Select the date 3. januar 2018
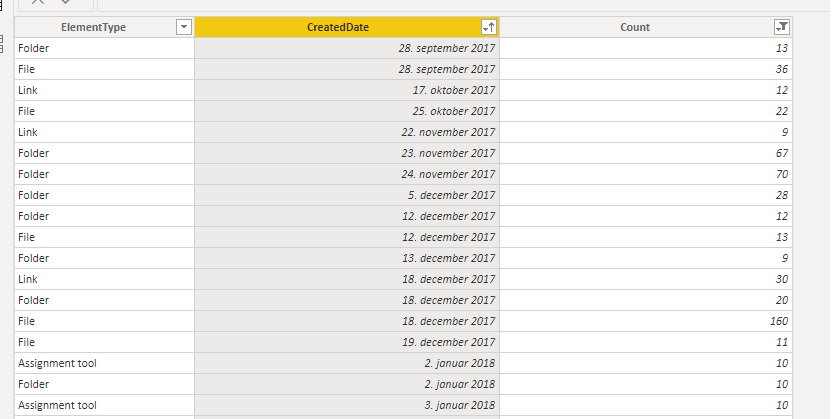The image size is (833, 419). (x=347, y=405)
